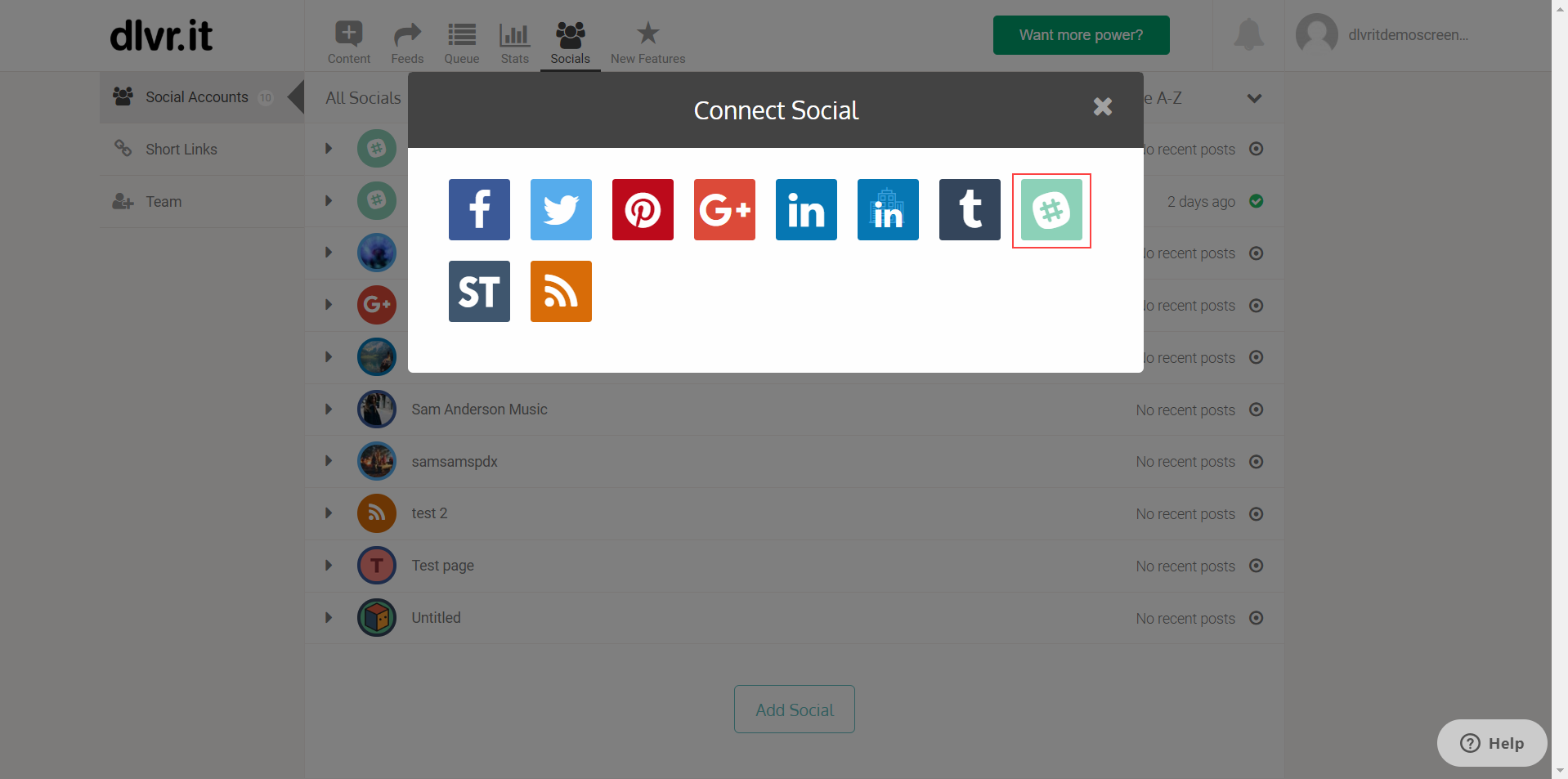
Task: Click the All Socials heading
Action: click(363, 98)
